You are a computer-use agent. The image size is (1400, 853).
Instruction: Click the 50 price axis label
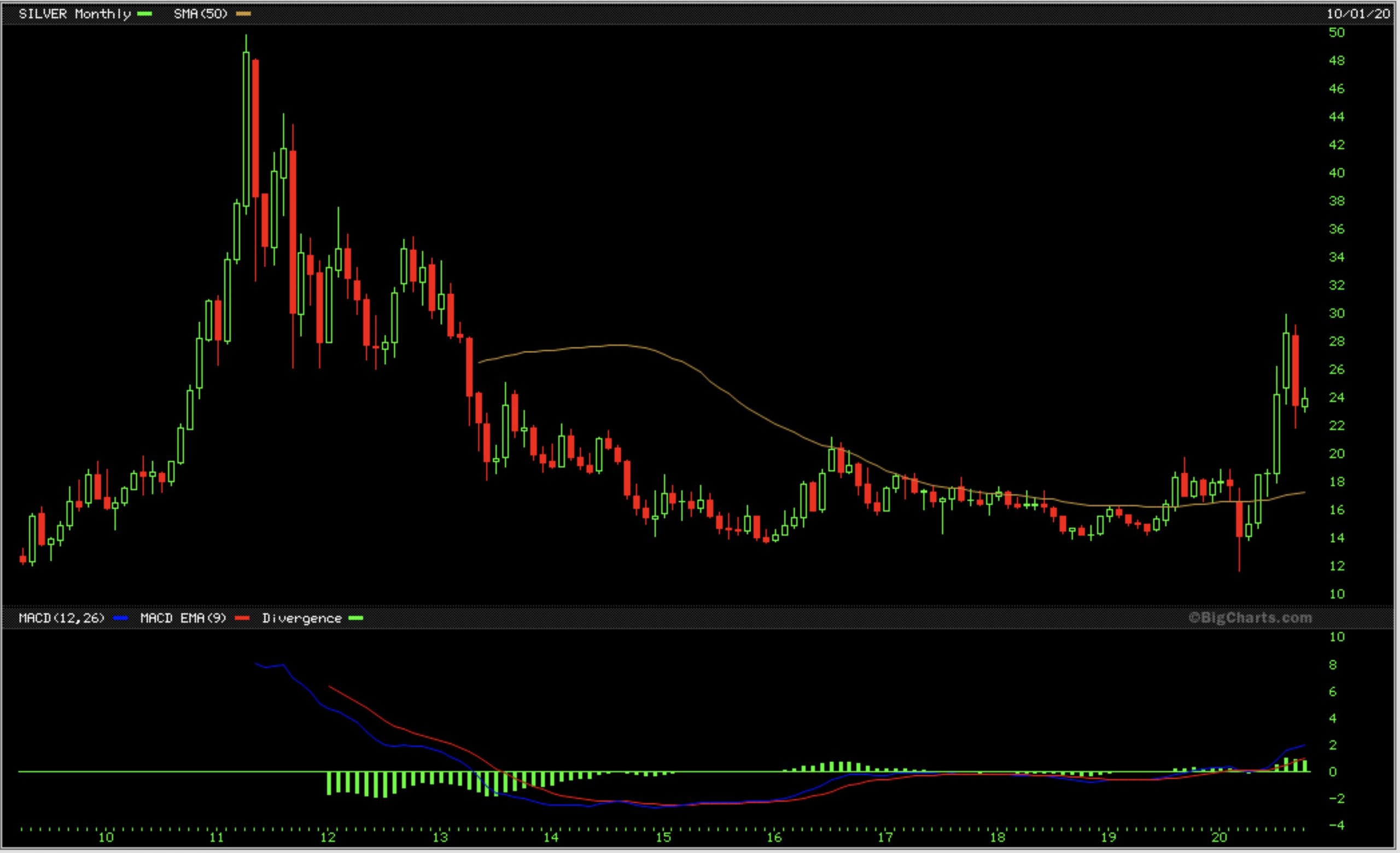(1337, 32)
